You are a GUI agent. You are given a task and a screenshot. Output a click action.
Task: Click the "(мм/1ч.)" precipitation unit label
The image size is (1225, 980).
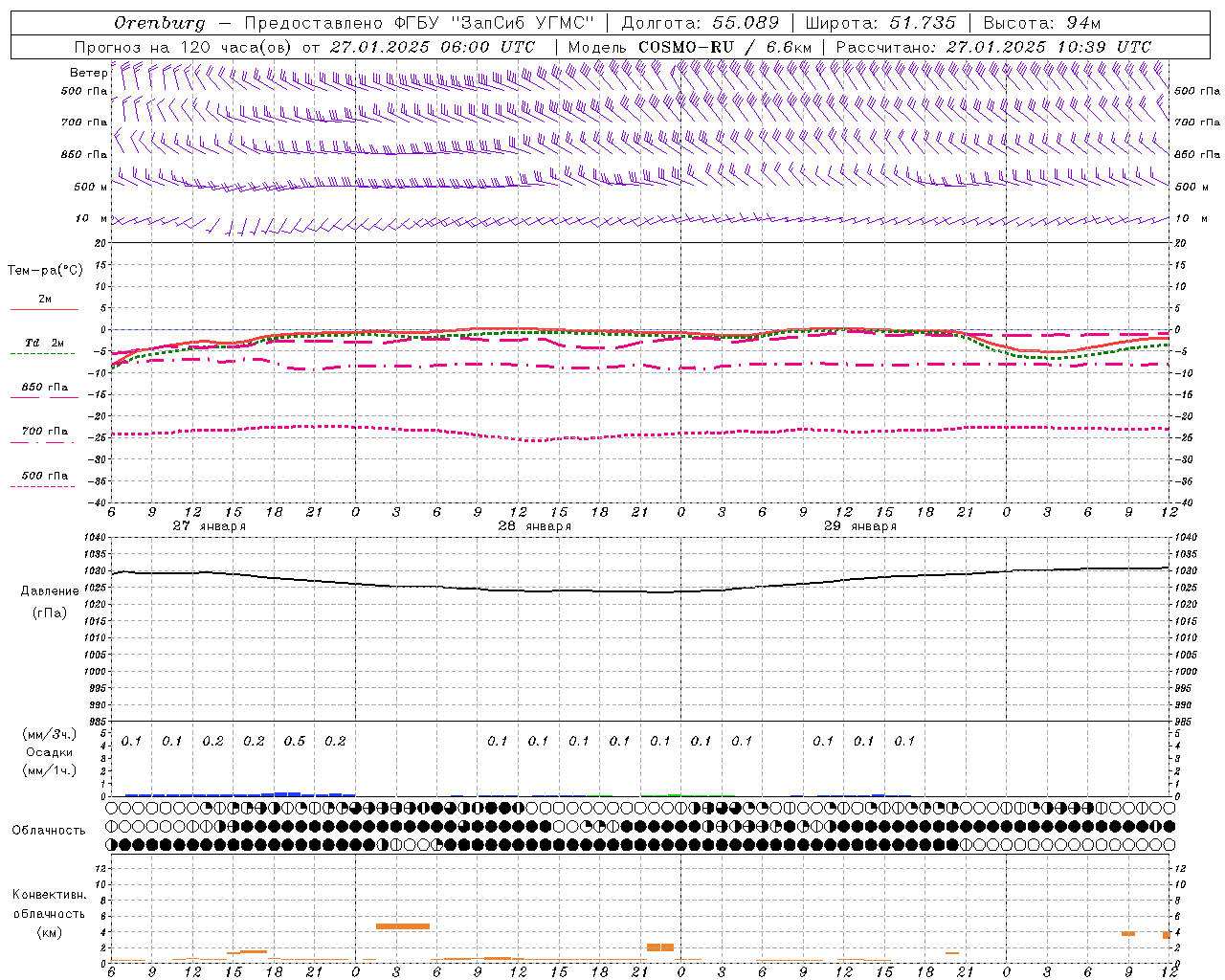click(50, 770)
